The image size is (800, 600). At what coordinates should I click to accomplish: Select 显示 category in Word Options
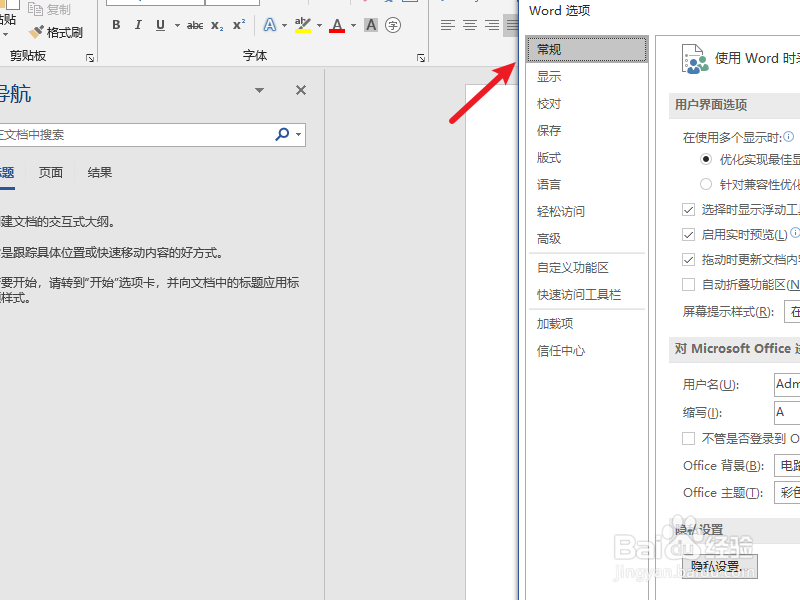click(x=587, y=77)
